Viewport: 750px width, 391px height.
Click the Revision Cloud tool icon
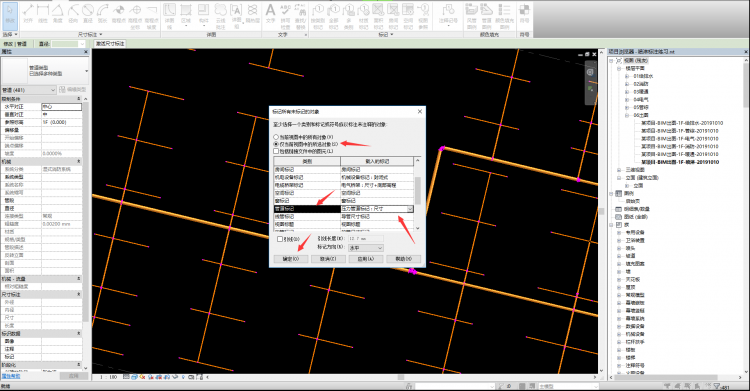click(220, 15)
